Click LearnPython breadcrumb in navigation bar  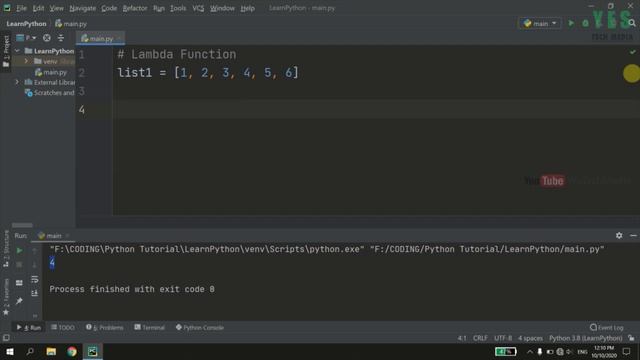point(26,24)
